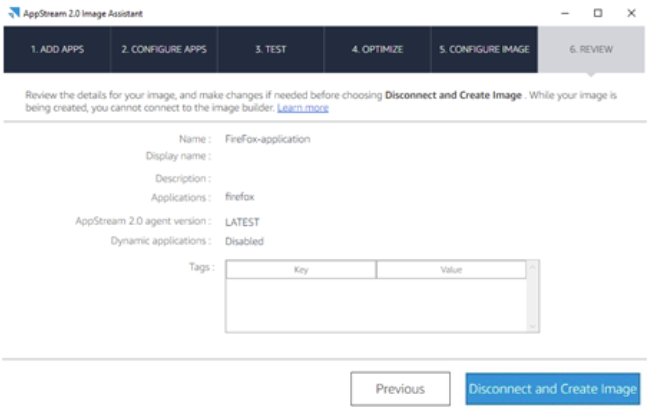This screenshot has height=410, width=647.
Task: Click the Value column header in Tags
Action: [x=451, y=270]
